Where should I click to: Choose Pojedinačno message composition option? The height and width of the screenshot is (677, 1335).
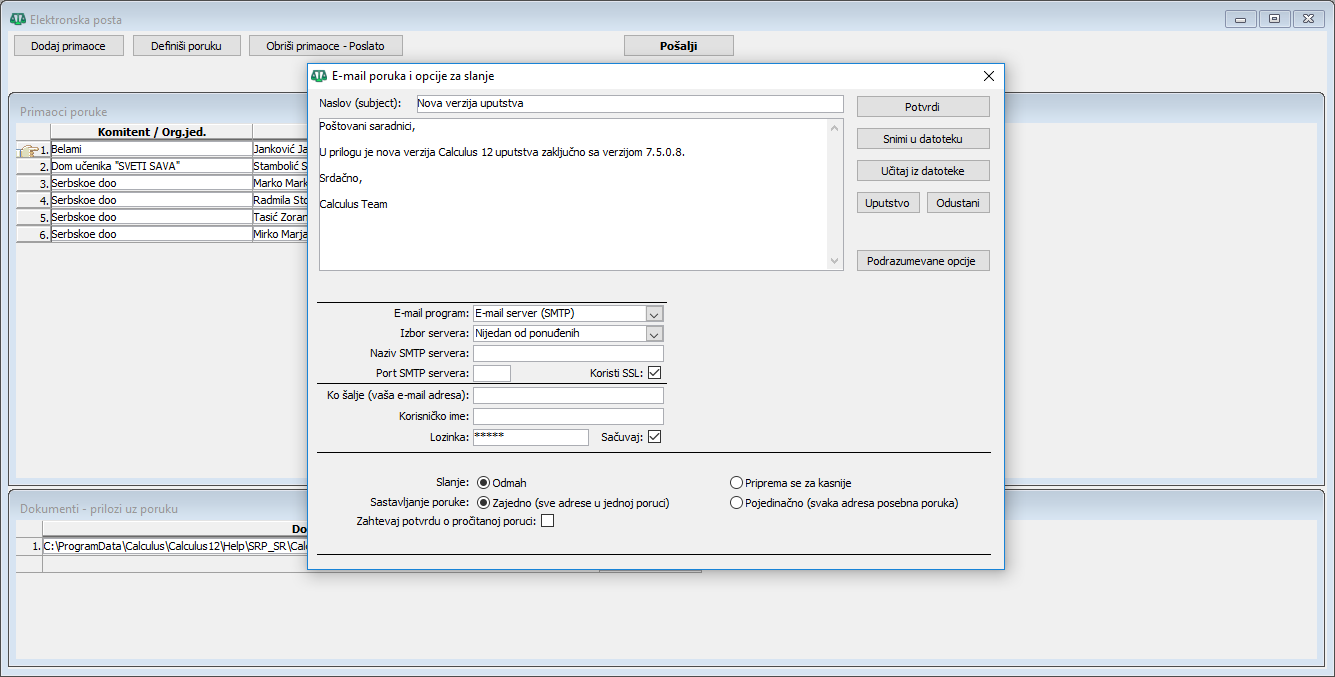pos(737,503)
